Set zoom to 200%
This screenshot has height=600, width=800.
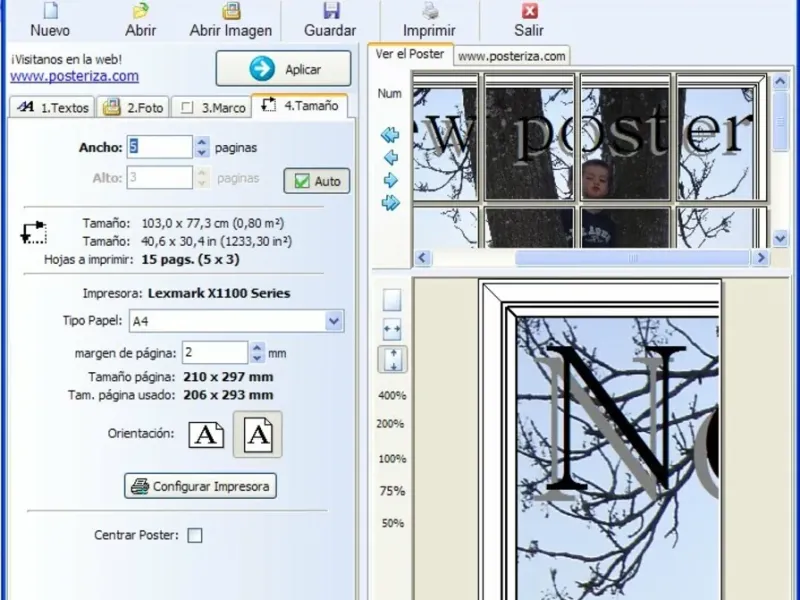click(x=390, y=423)
